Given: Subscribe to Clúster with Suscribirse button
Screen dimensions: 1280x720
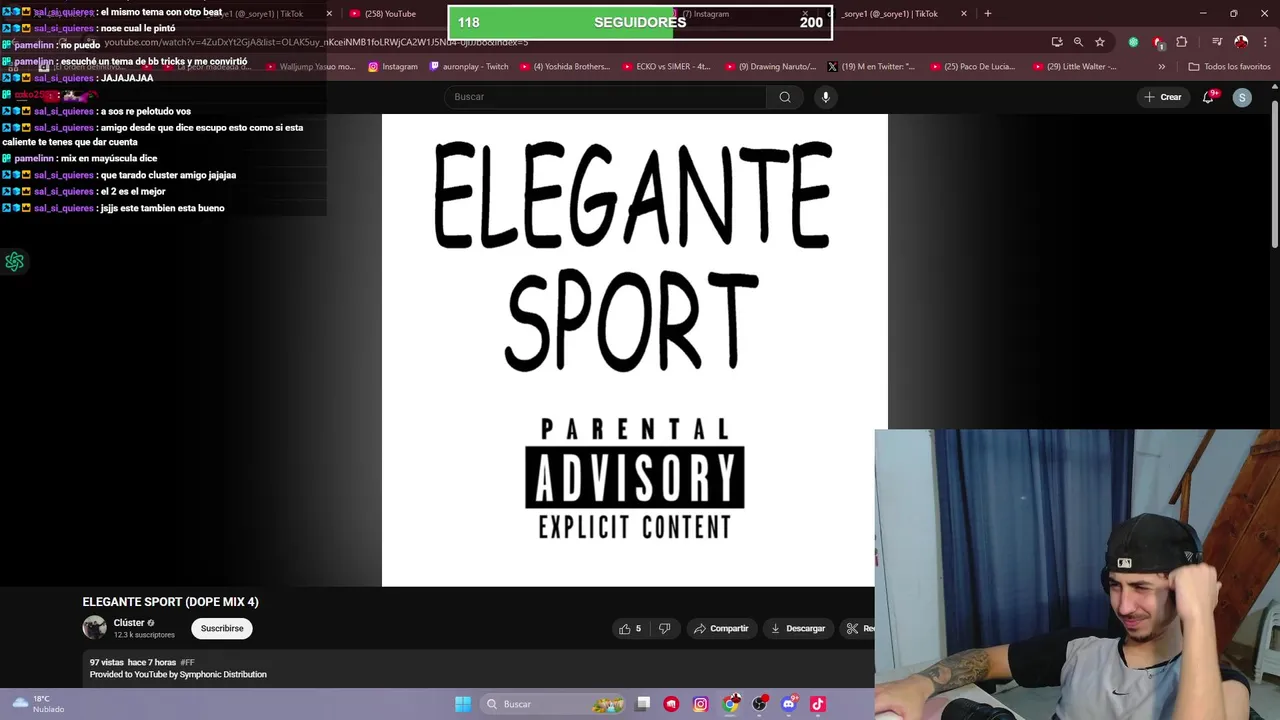Looking at the screenshot, I should coord(222,629).
